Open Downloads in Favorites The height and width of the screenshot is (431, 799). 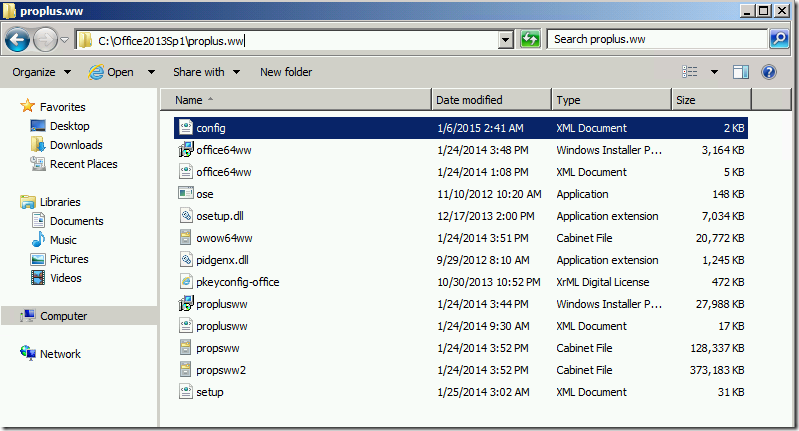pyautogui.click(x=76, y=145)
